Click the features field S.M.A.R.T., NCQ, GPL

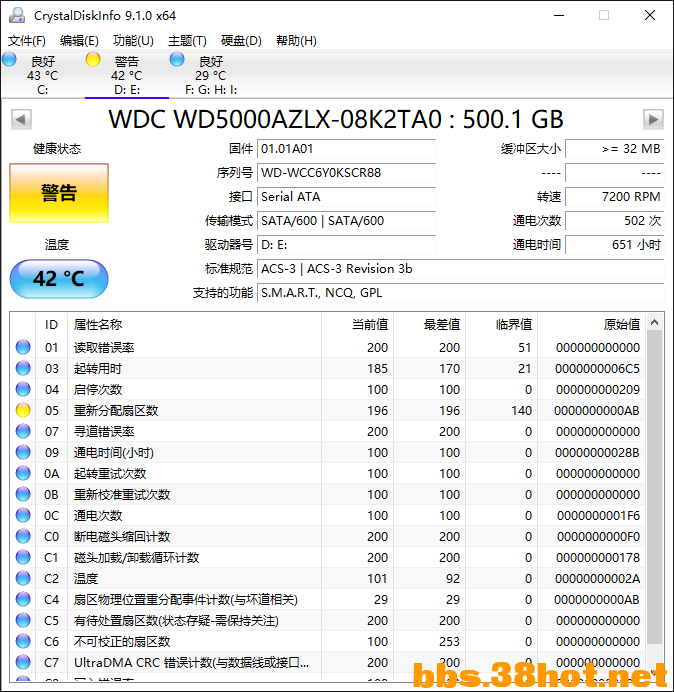tap(460, 293)
